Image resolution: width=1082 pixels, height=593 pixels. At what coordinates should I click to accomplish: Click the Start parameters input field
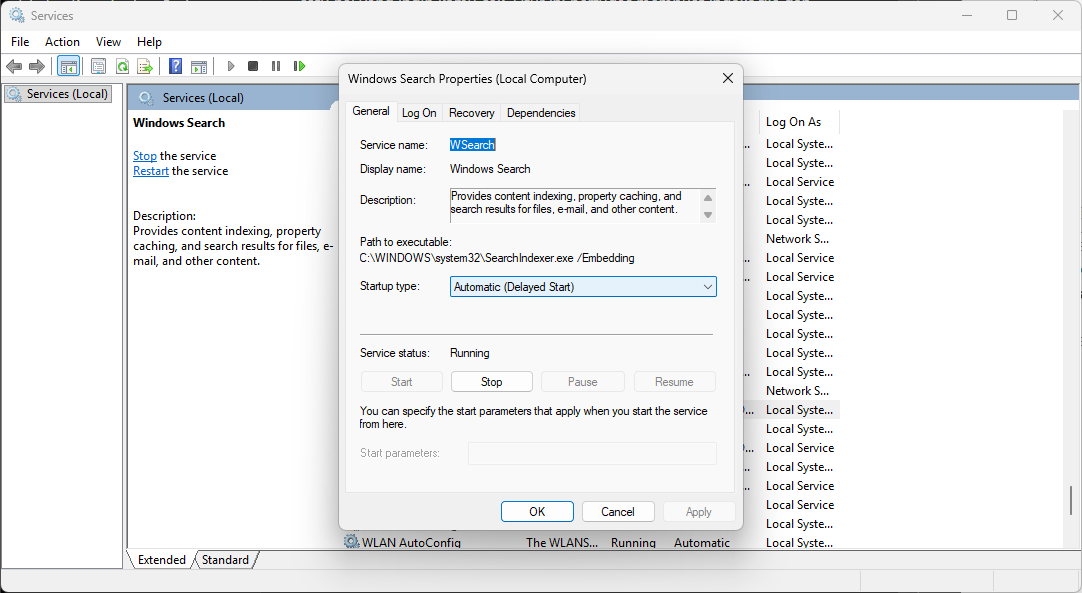coord(592,454)
